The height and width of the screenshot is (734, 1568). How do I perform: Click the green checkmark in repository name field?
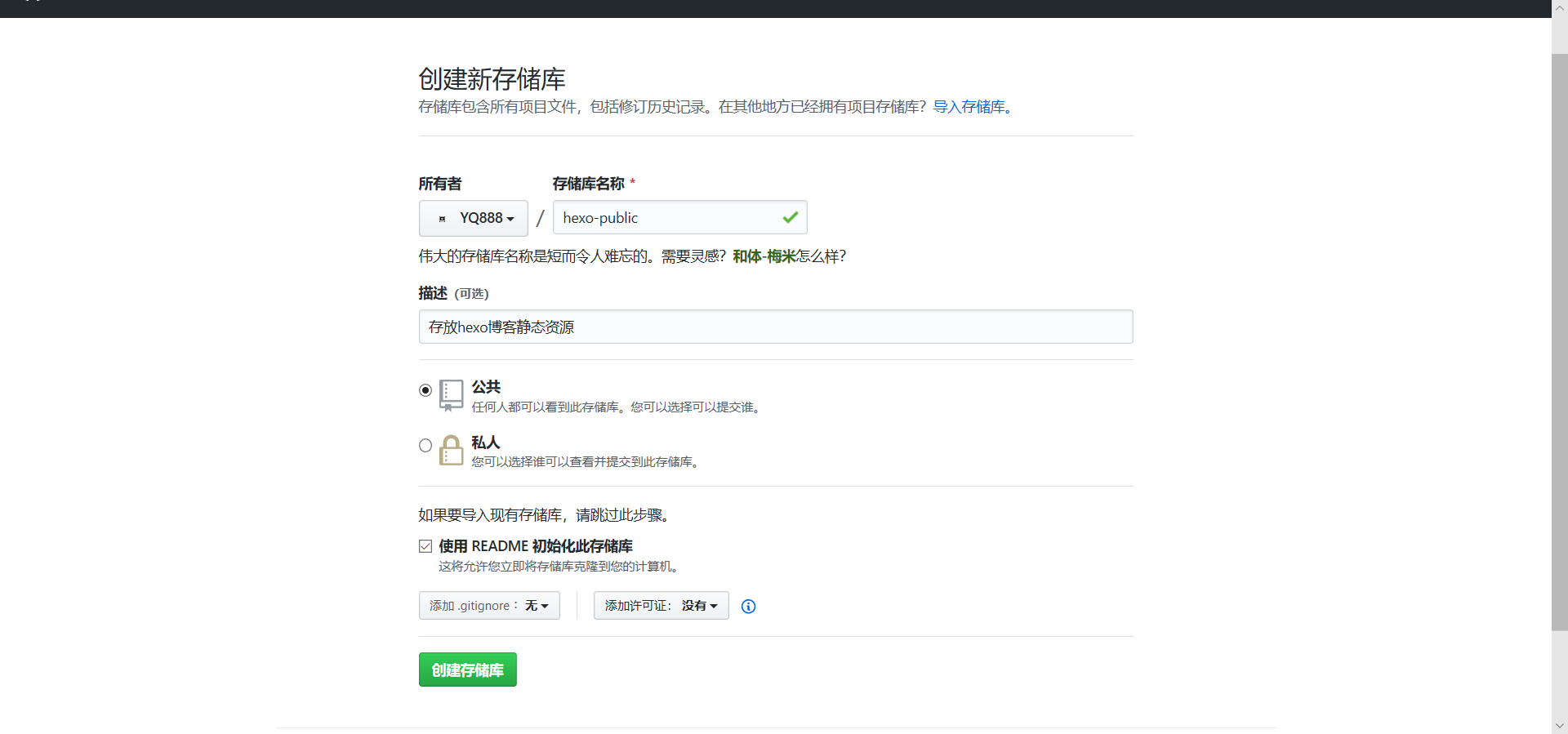[790, 217]
